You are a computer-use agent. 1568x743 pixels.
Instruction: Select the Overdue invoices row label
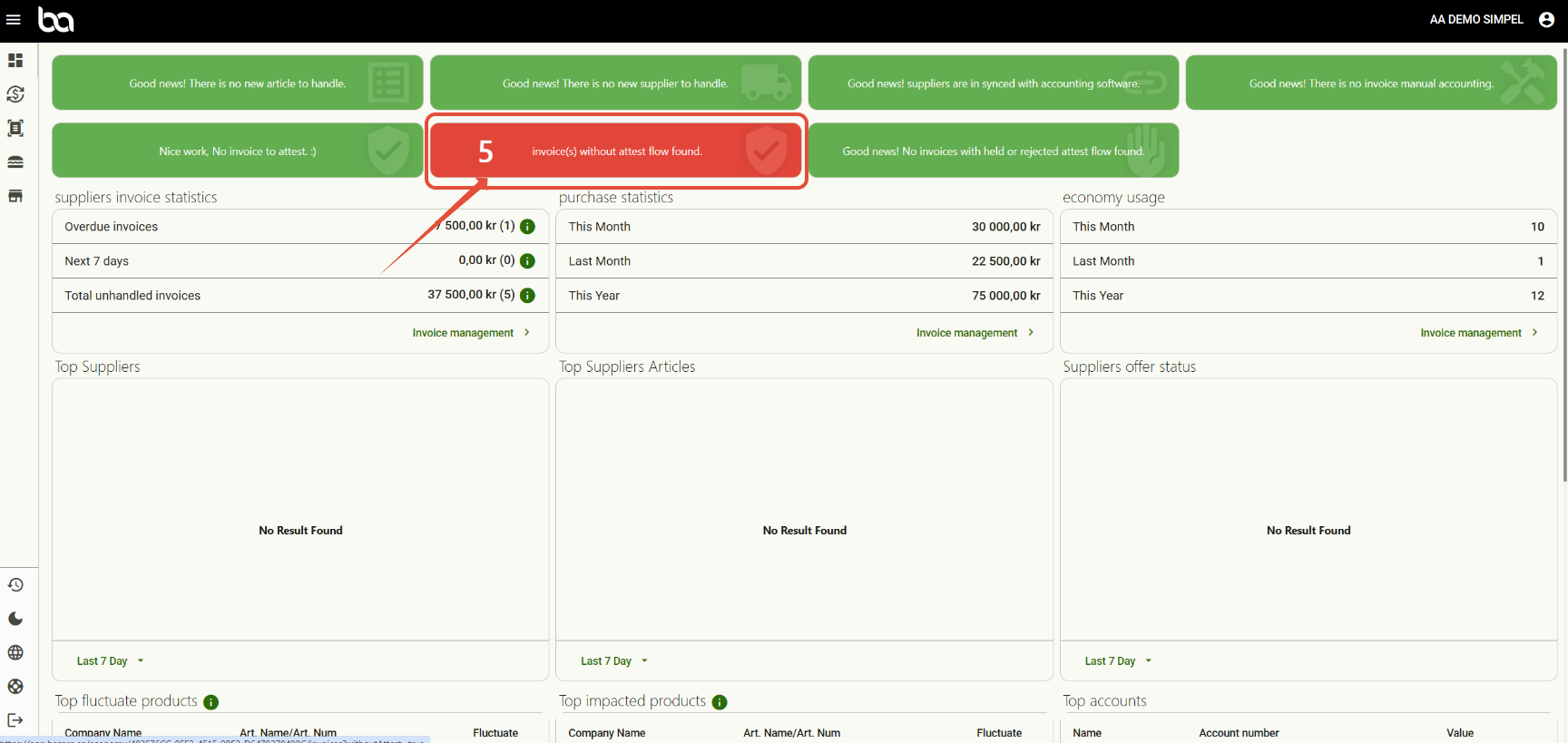(x=111, y=227)
